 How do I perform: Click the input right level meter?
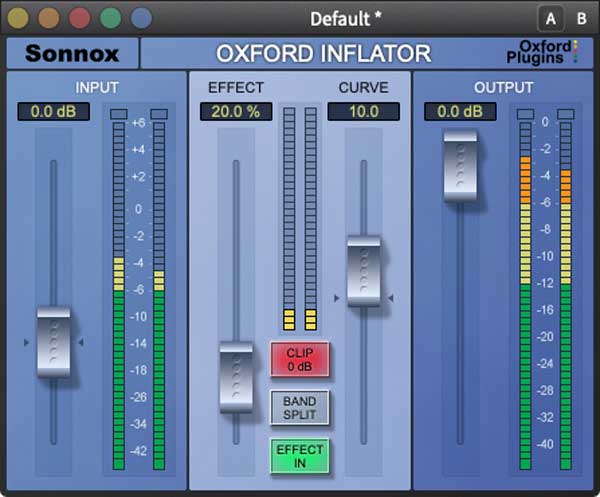pyautogui.click(x=159, y=296)
